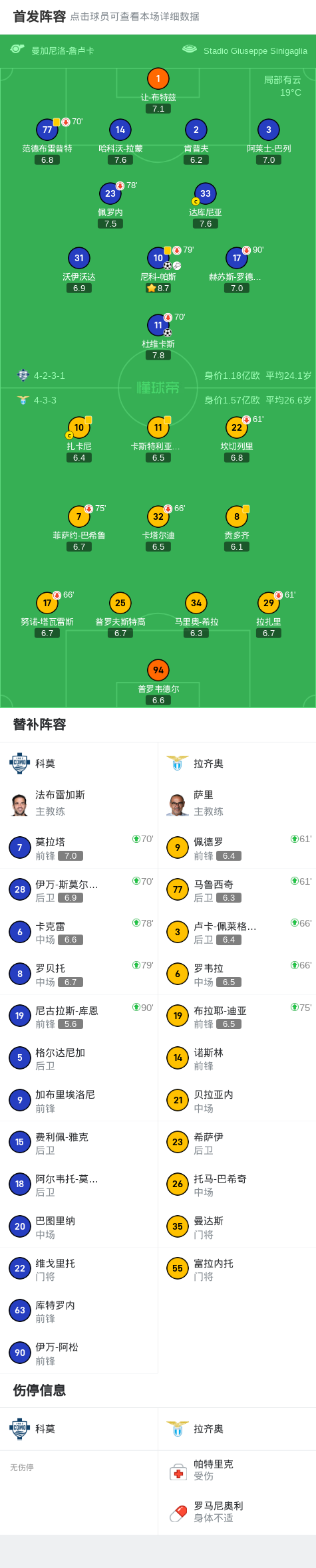
Task: View substitute 佩德罗 number 9 details
Action: (237, 848)
